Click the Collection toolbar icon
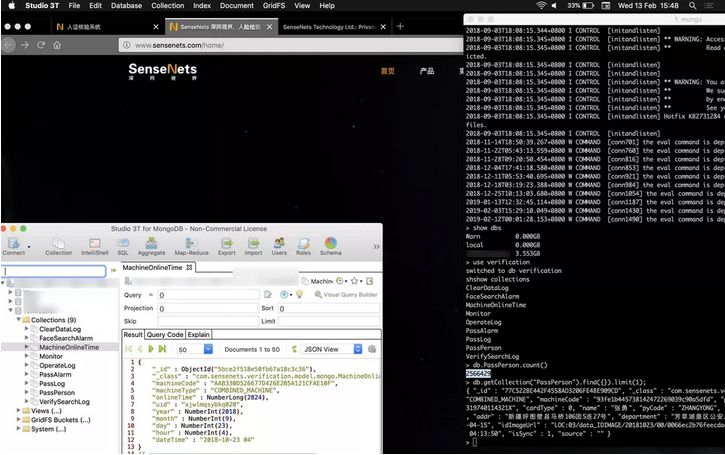Image resolution: width=725 pixels, height=455 pixels. tap(58, 246)
